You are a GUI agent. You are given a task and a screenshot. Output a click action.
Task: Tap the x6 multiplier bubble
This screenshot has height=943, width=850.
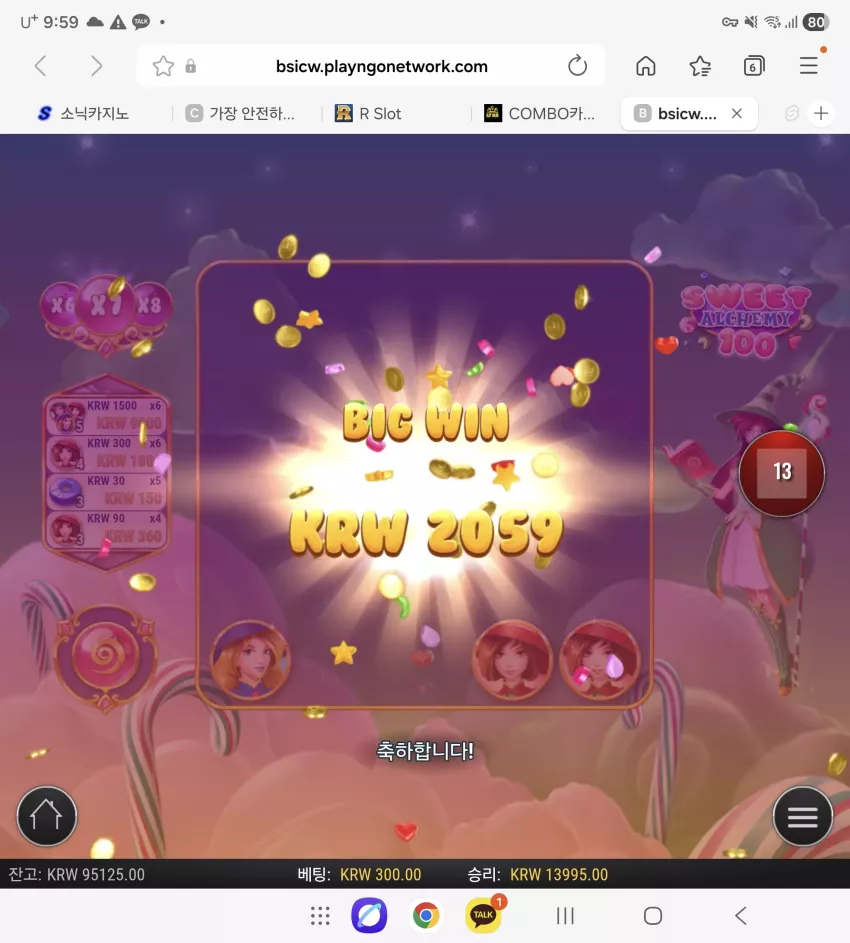pos(59,305)
